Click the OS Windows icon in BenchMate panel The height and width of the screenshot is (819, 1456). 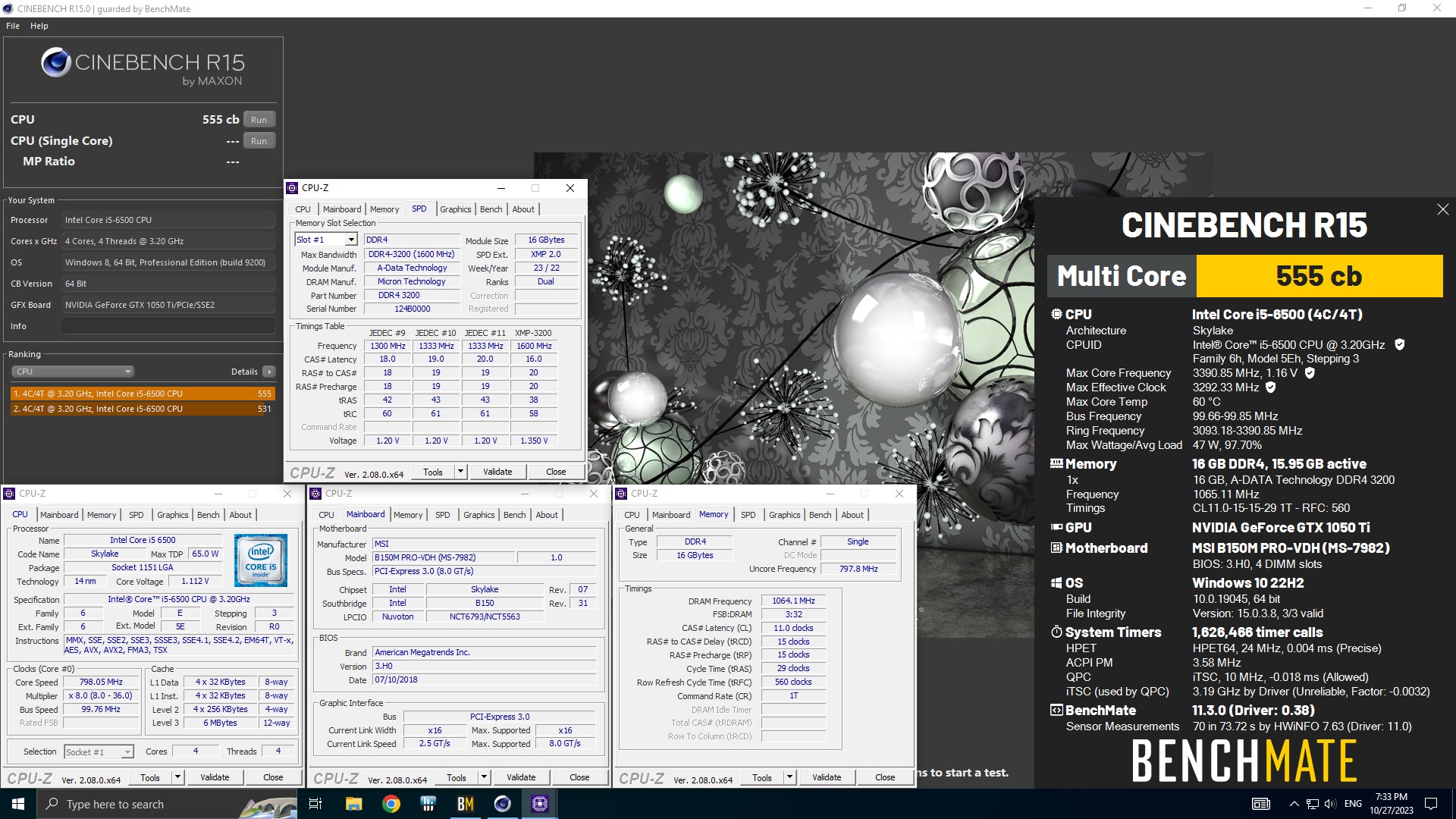point(1056,582)
